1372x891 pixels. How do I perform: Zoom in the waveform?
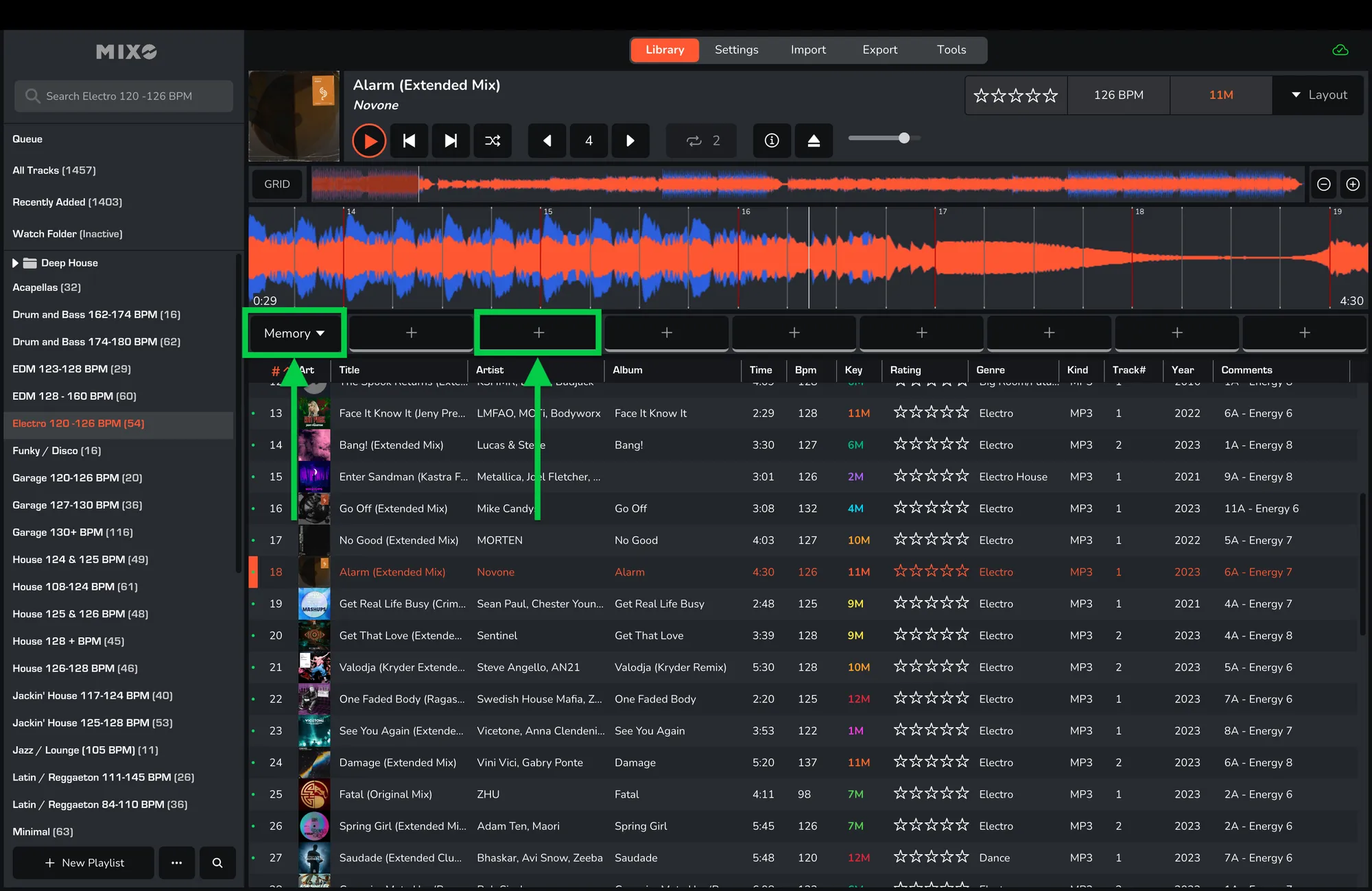point(1353,184)
